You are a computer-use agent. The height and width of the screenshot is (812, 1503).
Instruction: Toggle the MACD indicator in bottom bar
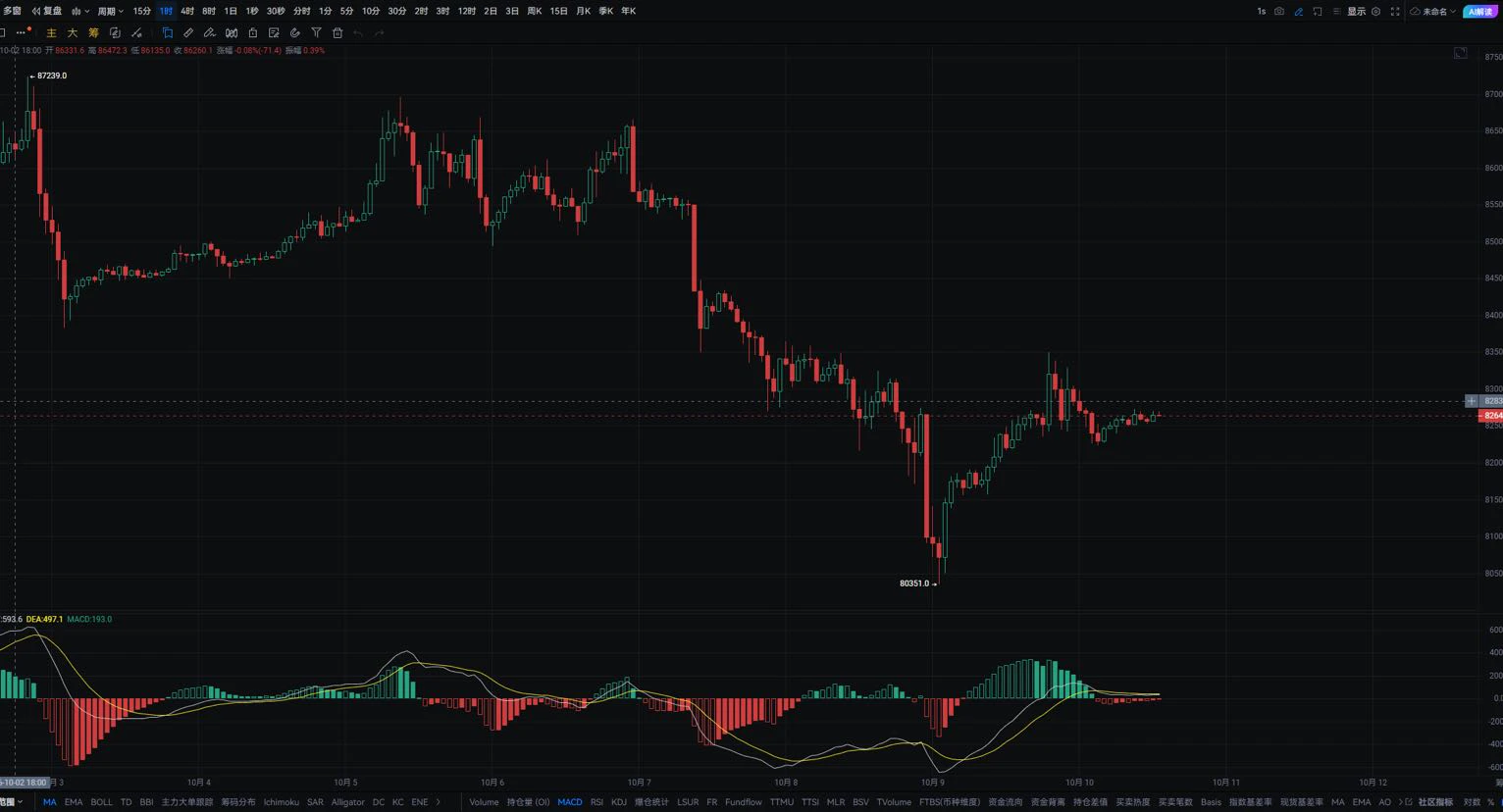[569, 802]
